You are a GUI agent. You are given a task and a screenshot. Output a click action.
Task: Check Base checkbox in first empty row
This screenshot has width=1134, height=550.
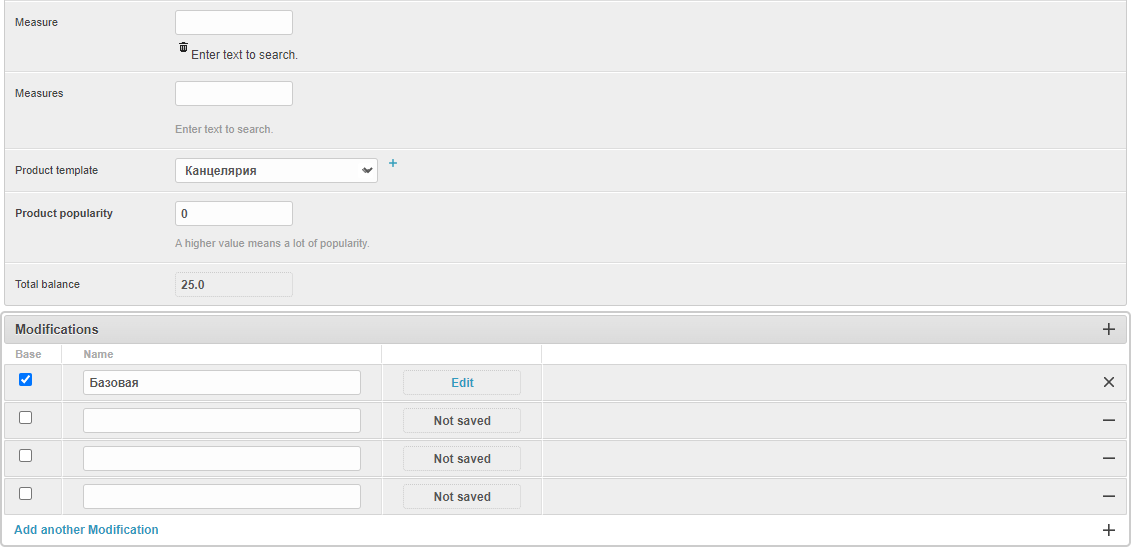pos(26,418)
